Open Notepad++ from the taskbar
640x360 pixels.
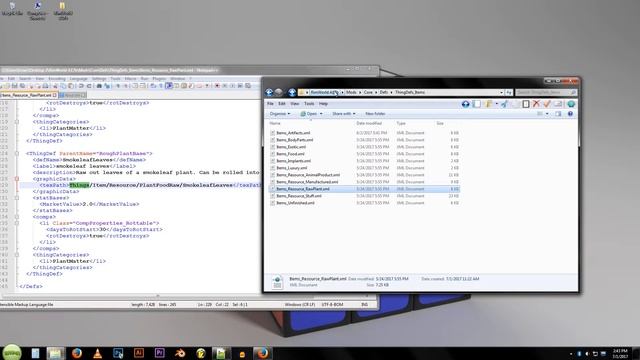[221, 353]
